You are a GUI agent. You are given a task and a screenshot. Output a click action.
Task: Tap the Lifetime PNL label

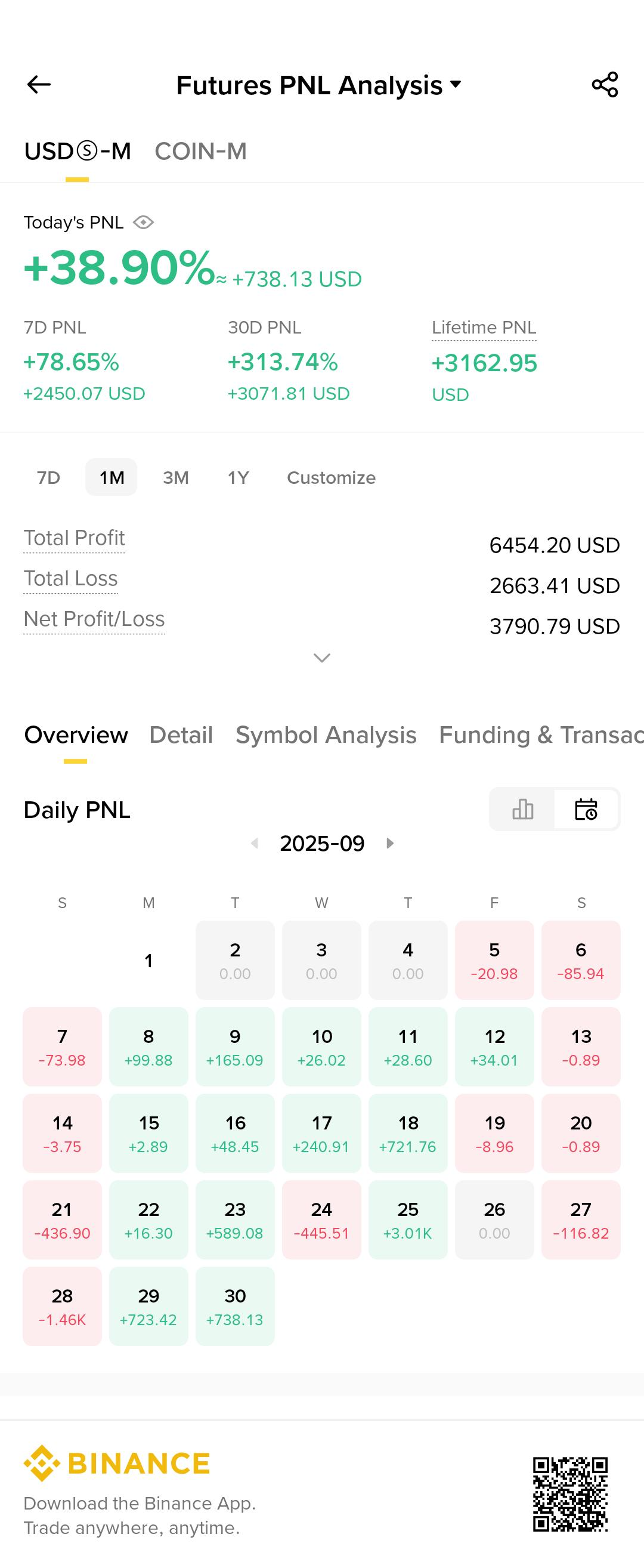pyautogui.click(x=484, y=328)
